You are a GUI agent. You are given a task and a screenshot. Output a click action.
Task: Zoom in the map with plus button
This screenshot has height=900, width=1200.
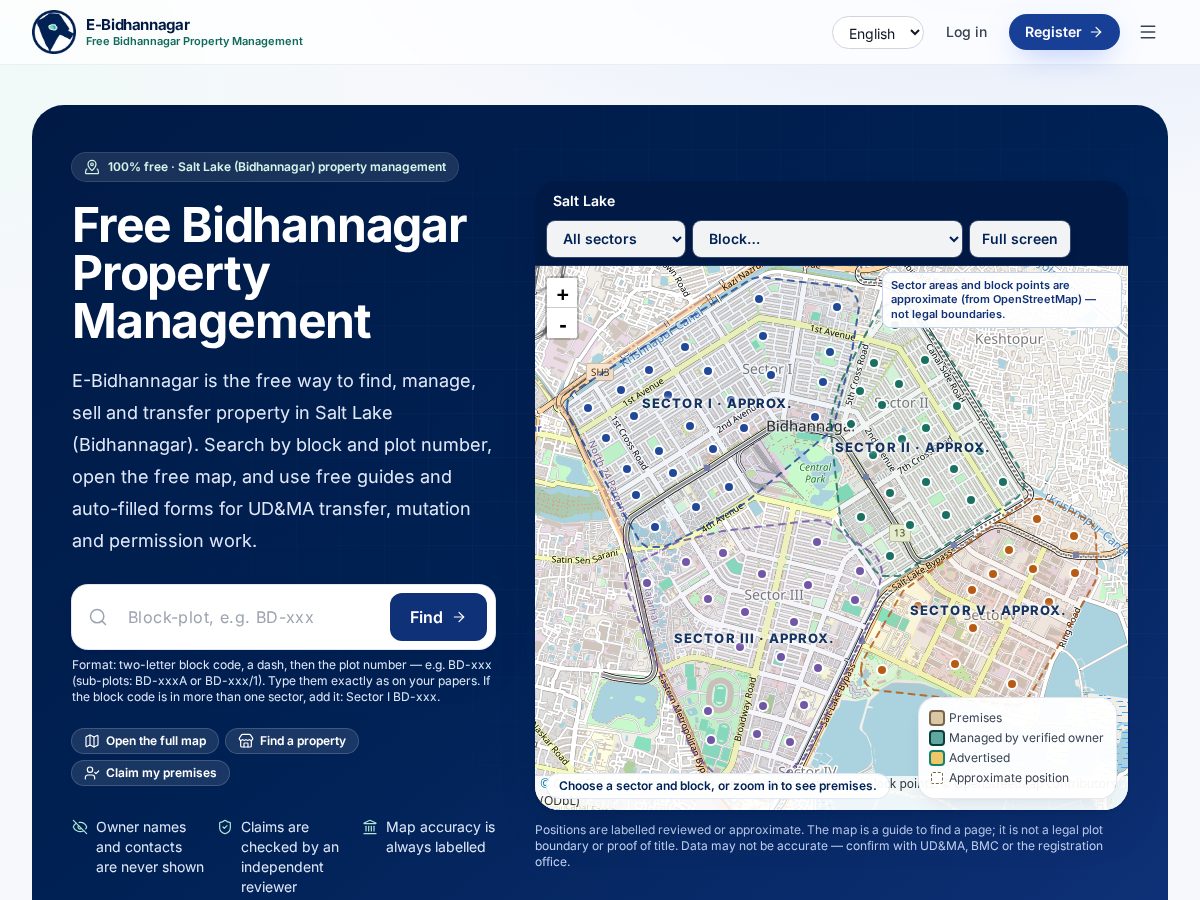click(562, 294)
